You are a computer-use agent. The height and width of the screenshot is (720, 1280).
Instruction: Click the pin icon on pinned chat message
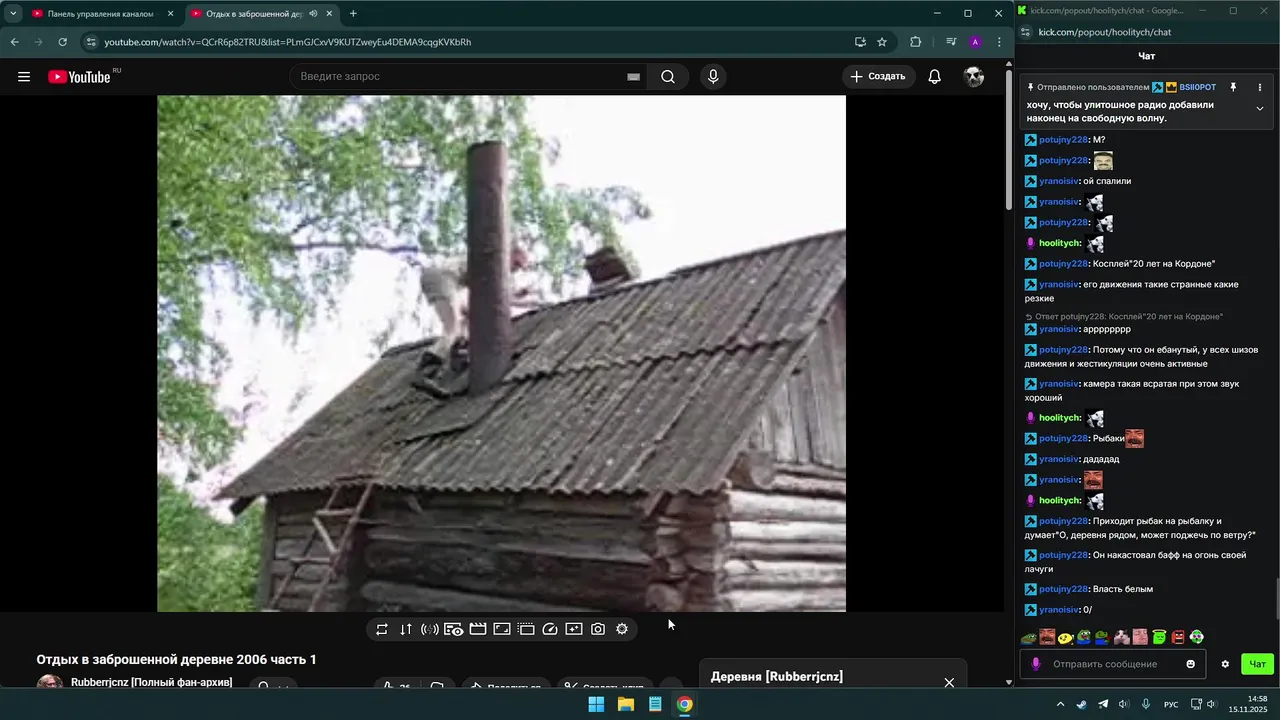pyautogui.click(x=1233, y=88)
